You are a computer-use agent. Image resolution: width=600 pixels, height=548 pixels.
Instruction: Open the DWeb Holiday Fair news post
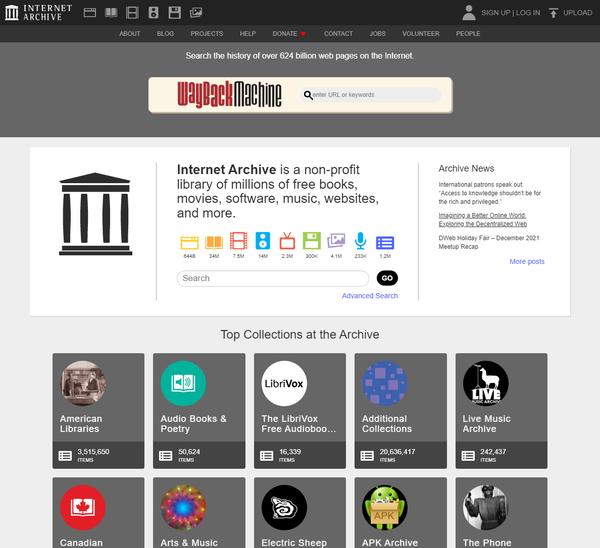click(x=489, y=242)
